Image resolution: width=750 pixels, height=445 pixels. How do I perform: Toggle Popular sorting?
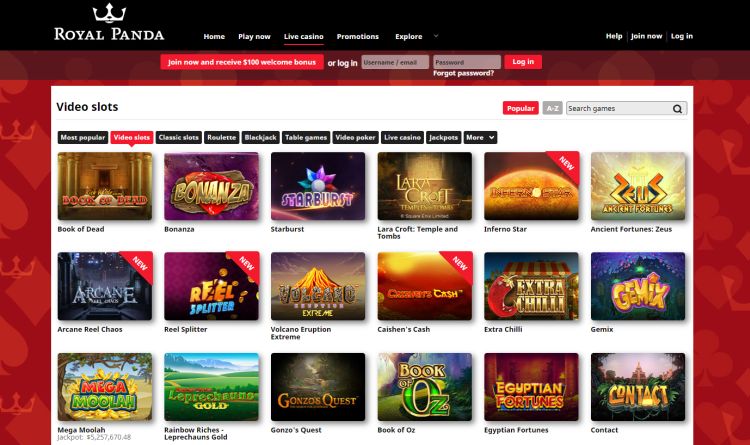520,108
